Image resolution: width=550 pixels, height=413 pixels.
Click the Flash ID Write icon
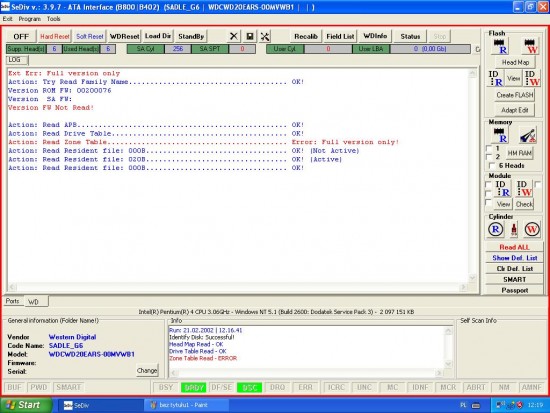(532, 78)
